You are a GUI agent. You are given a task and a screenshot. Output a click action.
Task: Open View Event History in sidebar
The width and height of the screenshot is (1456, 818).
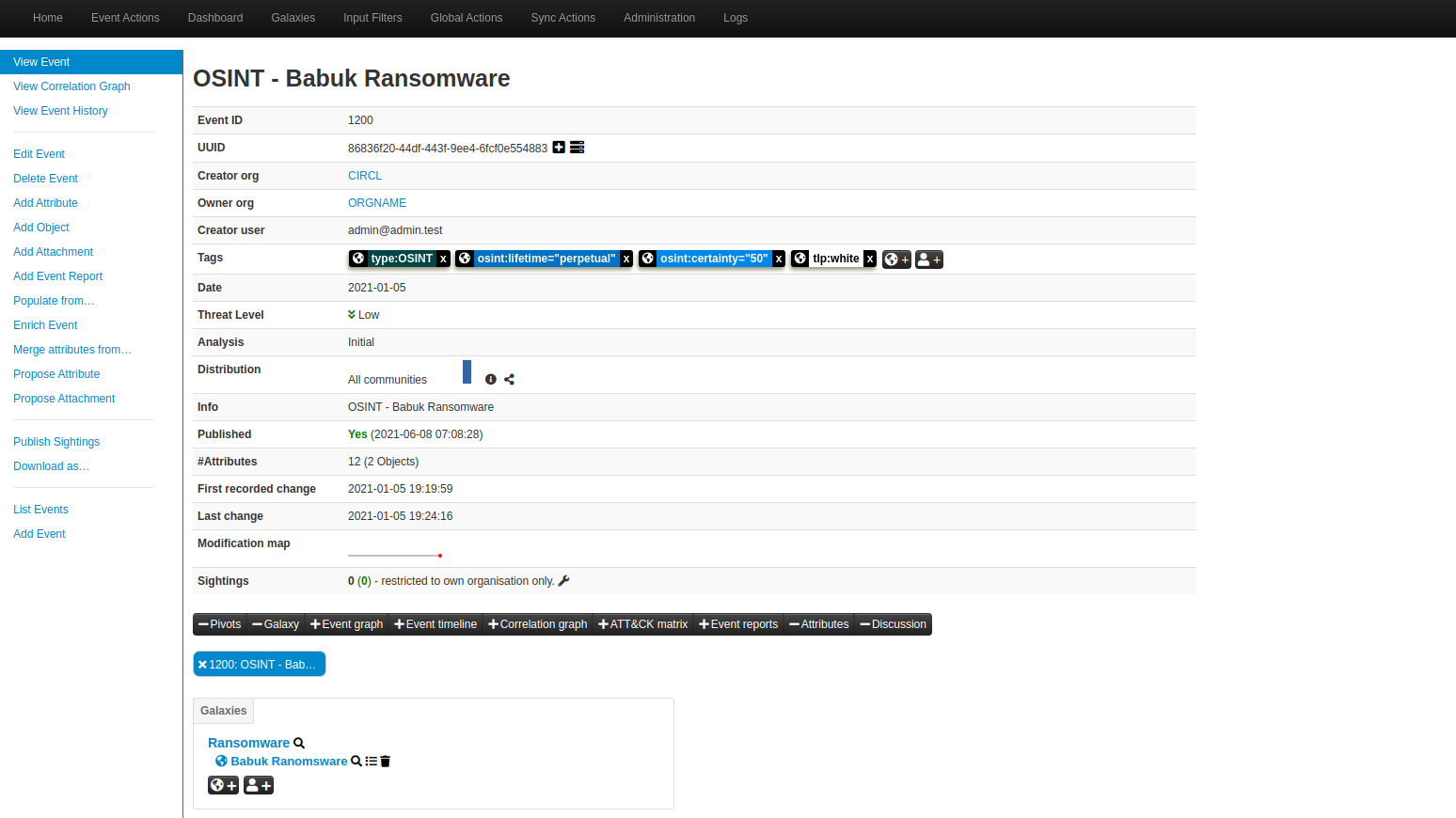(60, 111)
